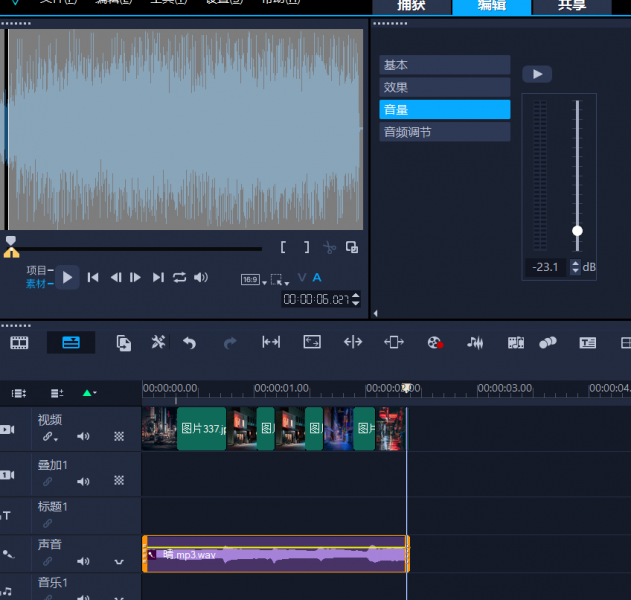Click the slip tool icon

pyautogui.click(x=271, y=342)
